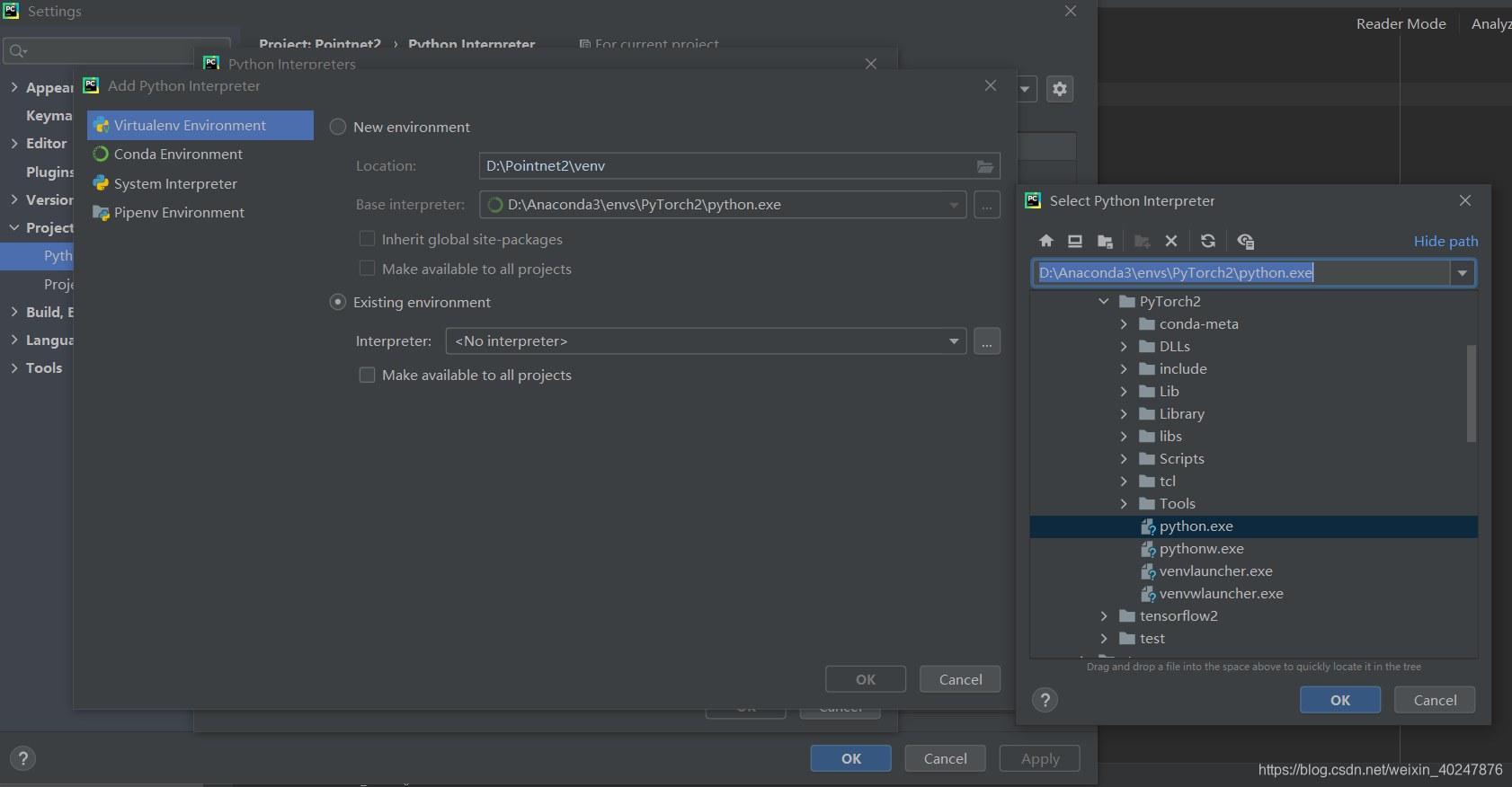Screen dimensions: 1512x787
Task: Jump to Desktop directory in file chooser
Action: [1075, 241]
